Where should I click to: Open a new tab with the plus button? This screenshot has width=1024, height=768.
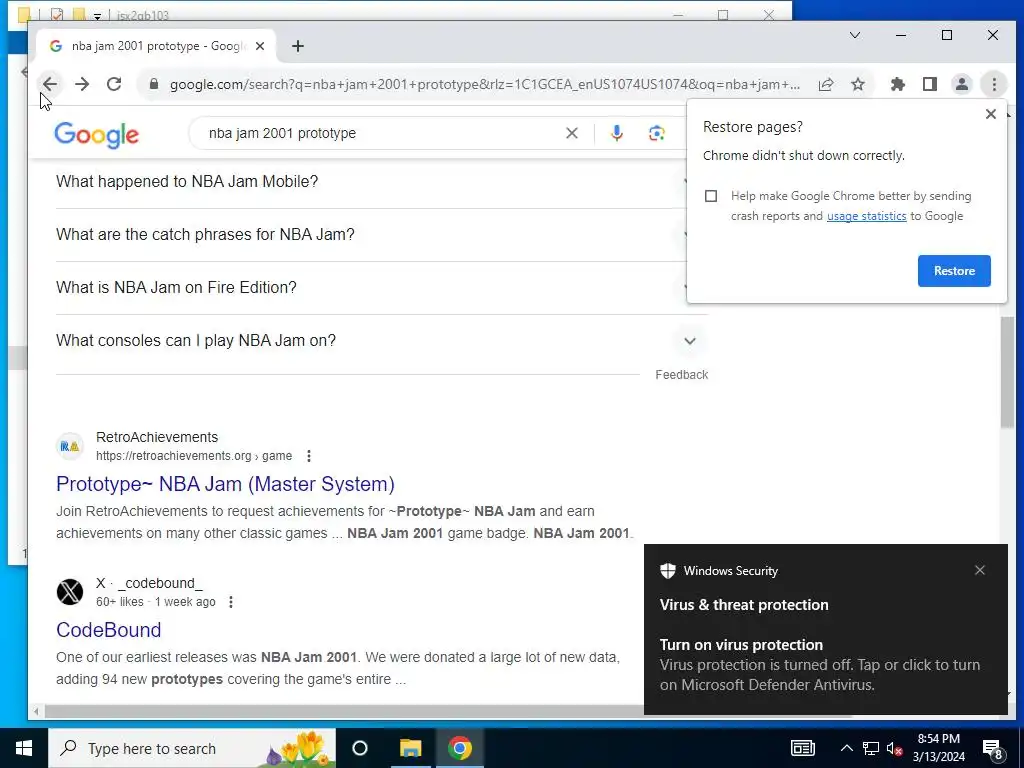tap(298, 46)
